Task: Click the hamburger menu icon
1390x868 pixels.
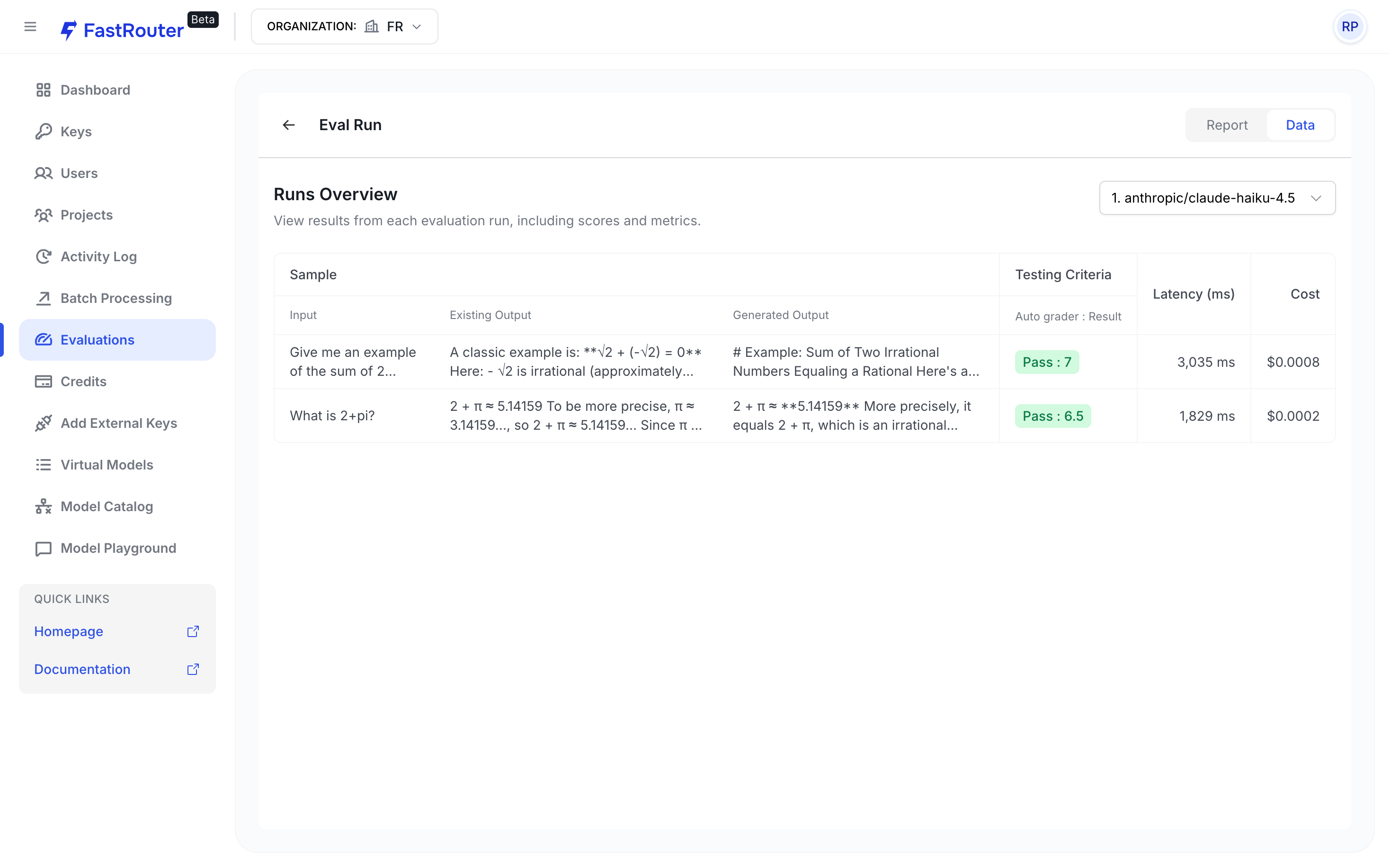Action: tap(30, 27)
